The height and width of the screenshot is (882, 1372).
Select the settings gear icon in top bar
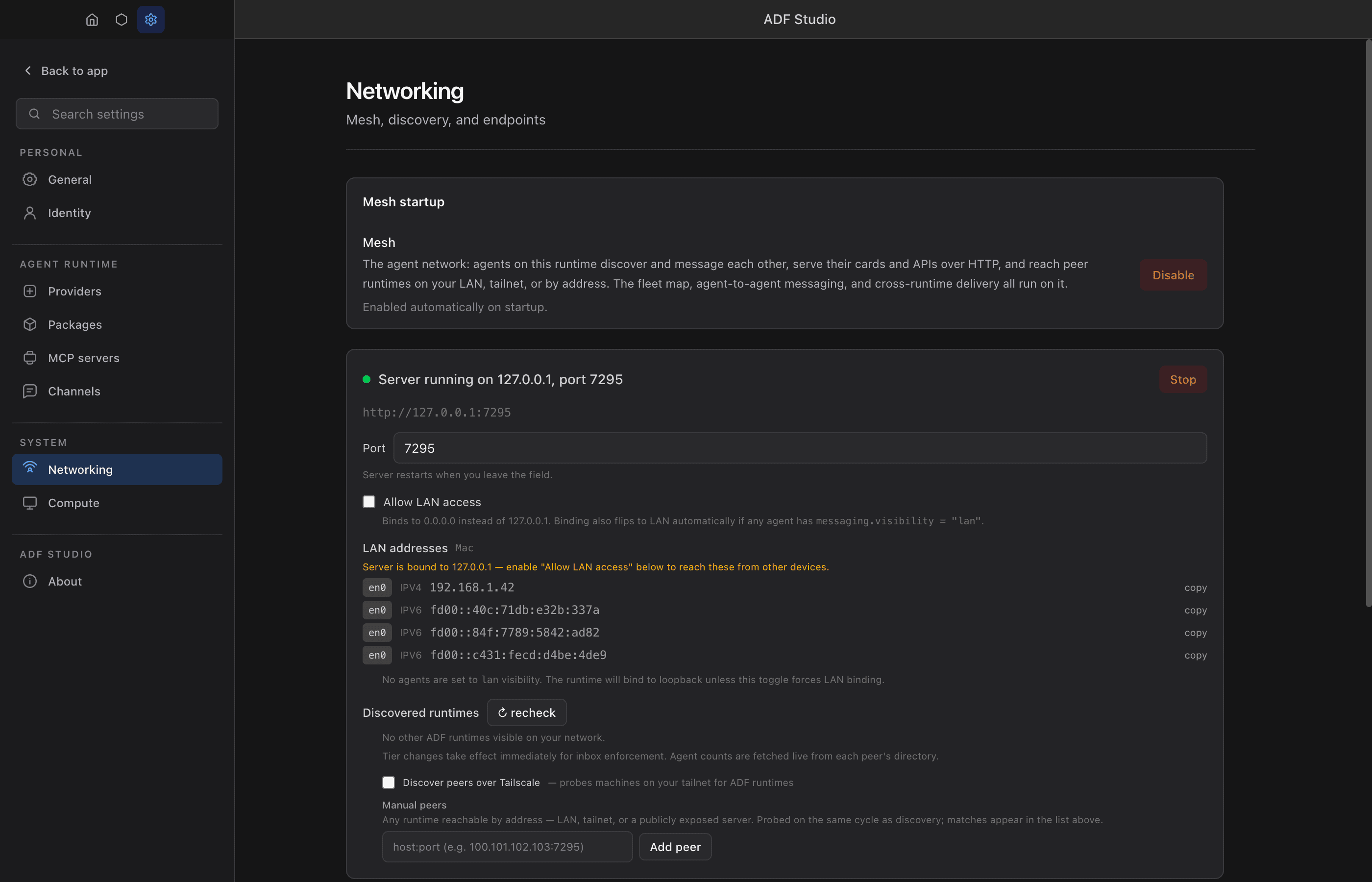point(150,20)
